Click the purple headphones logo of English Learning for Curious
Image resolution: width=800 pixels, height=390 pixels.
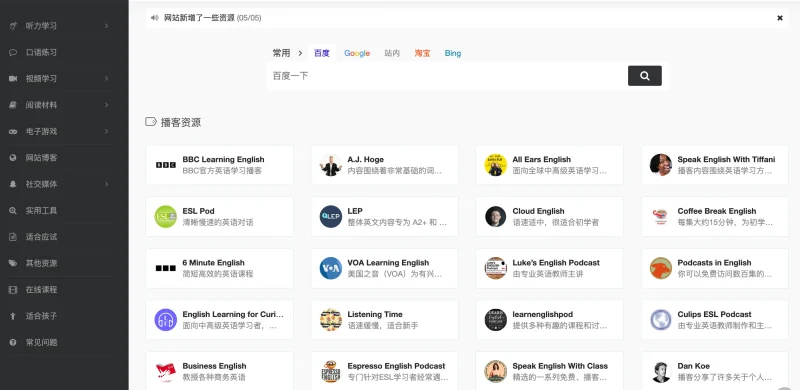tap(166, 320)
